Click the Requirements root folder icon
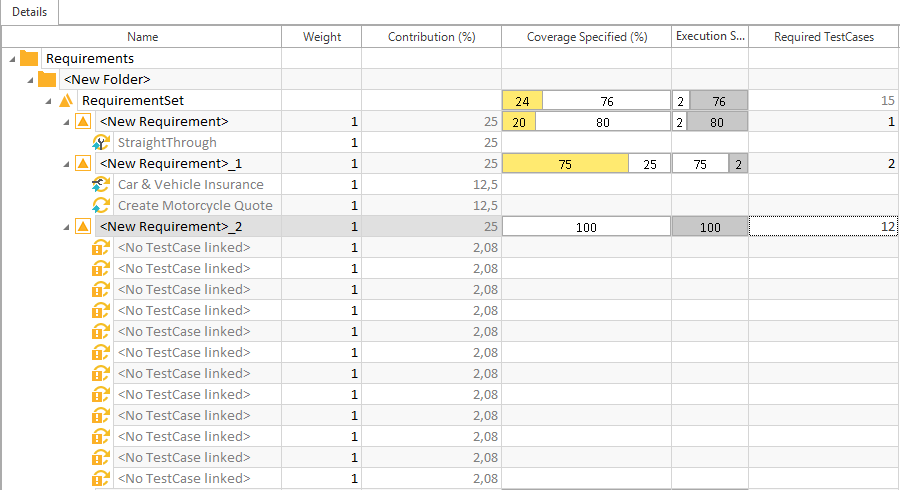Screen dimensions: 900x490 [x=28, y=59]
